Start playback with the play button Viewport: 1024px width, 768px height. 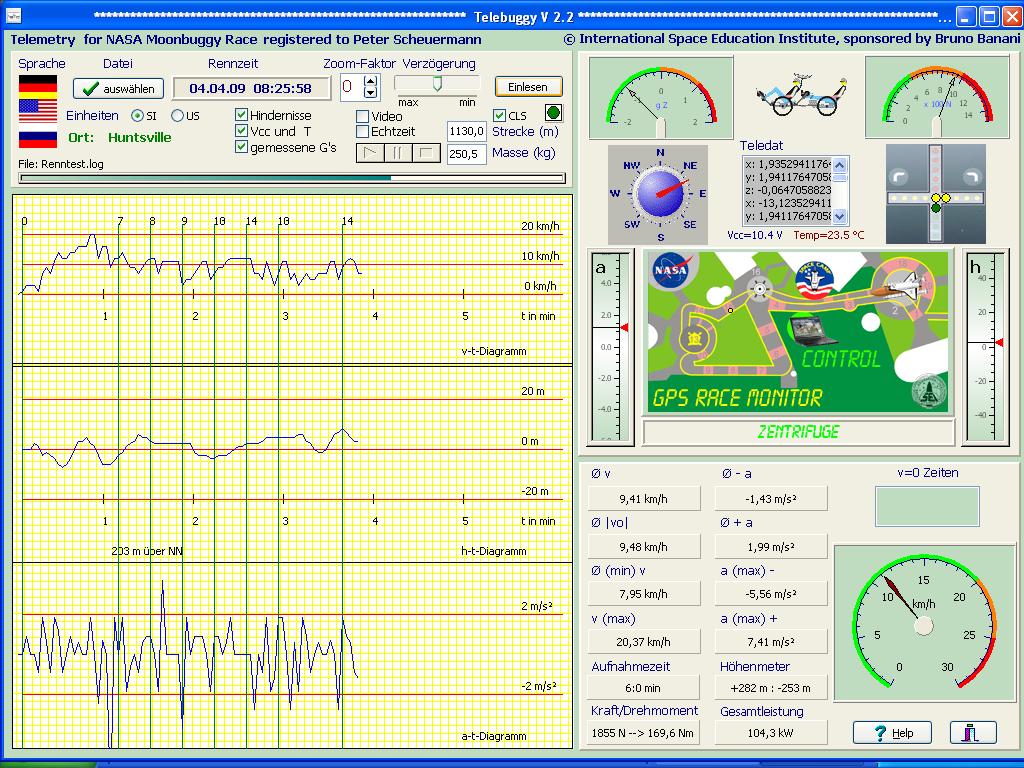pos(370,153)
